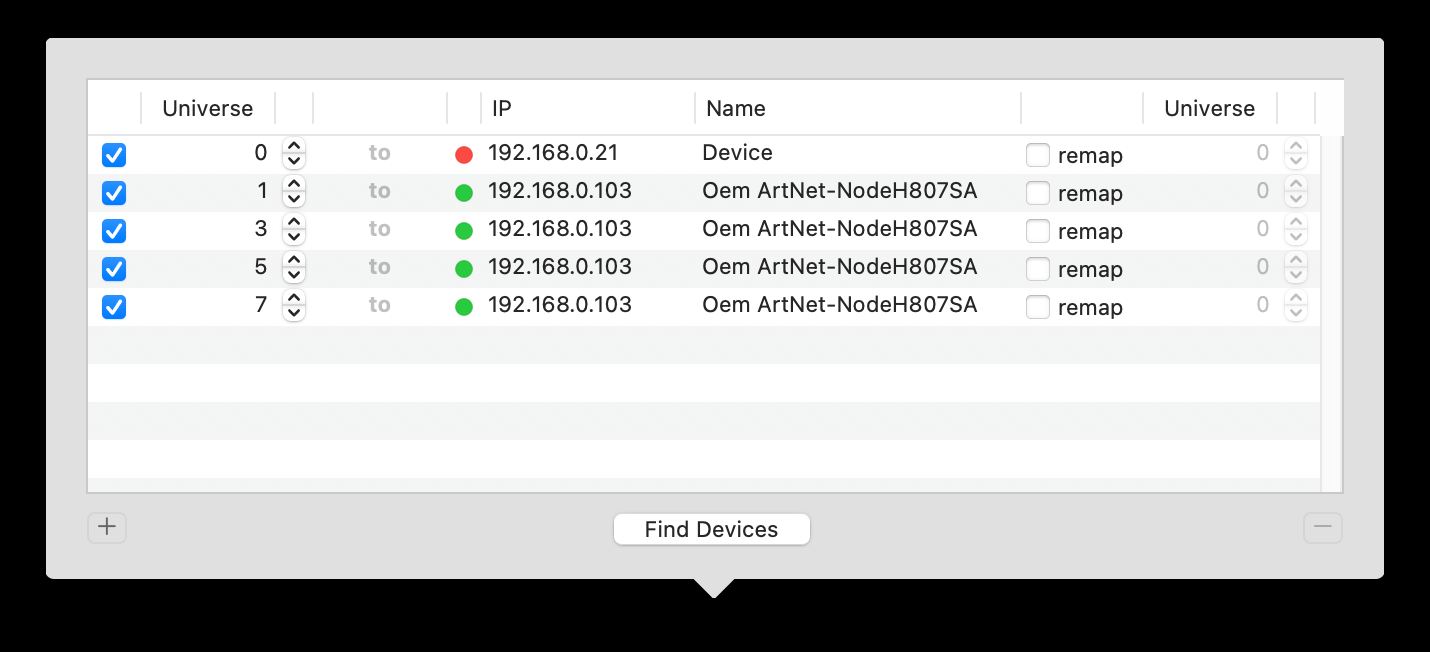This screenshot has width=1430, height=652.
Task: Click red status dot for 192.168.0.21
Action: pos(464,155)
